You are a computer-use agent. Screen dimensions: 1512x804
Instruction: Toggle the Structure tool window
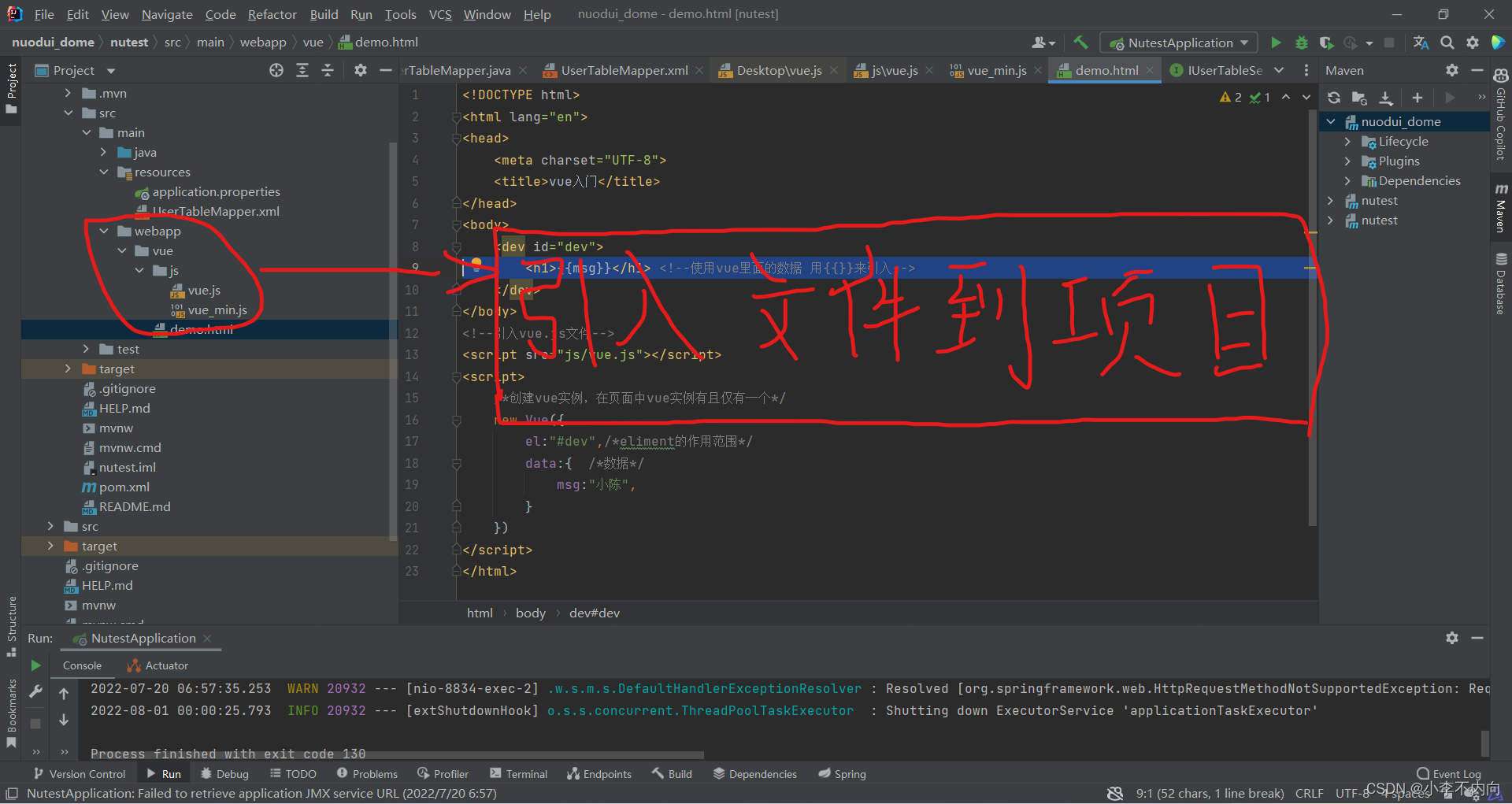click(11, 622)
